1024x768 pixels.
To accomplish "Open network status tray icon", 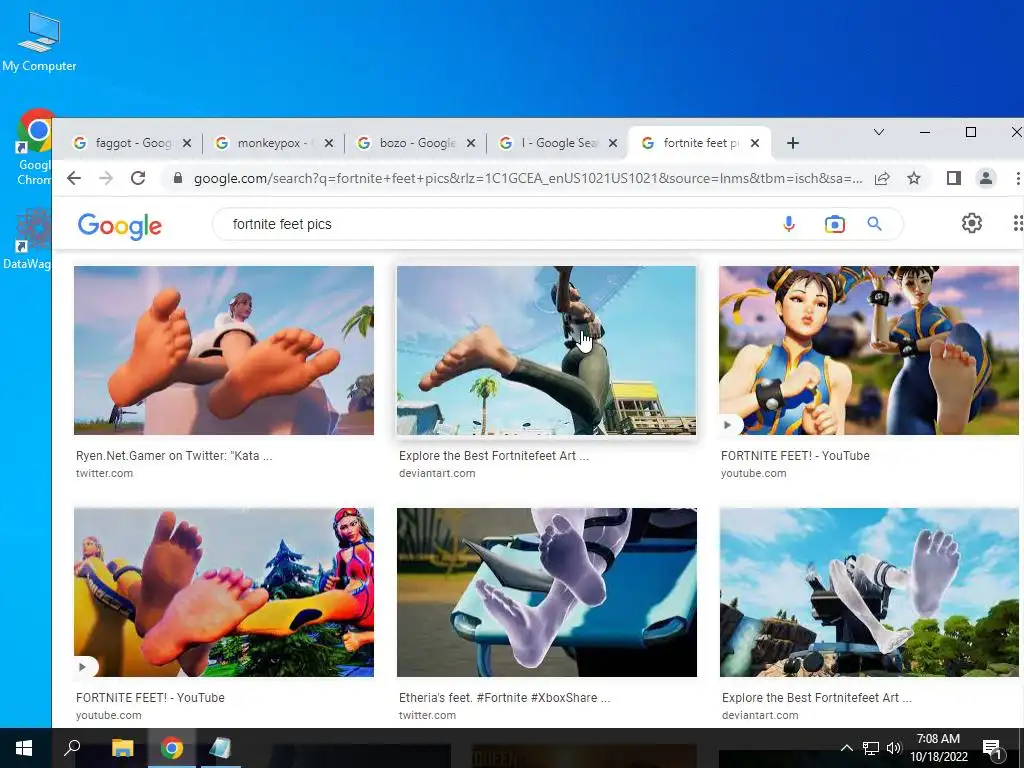I will [x=871, y=748].
